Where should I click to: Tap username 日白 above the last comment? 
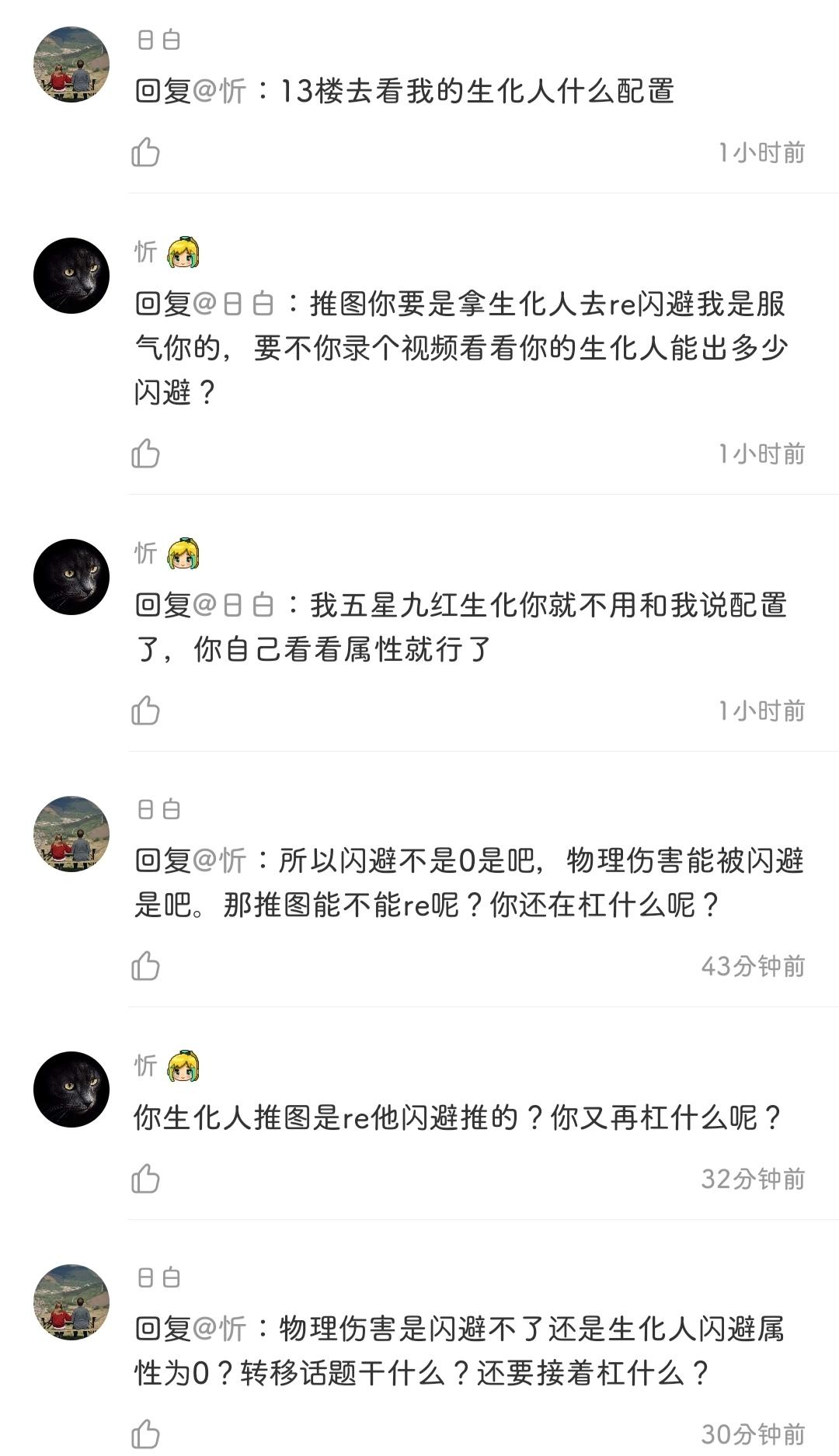pos(158,1277)
